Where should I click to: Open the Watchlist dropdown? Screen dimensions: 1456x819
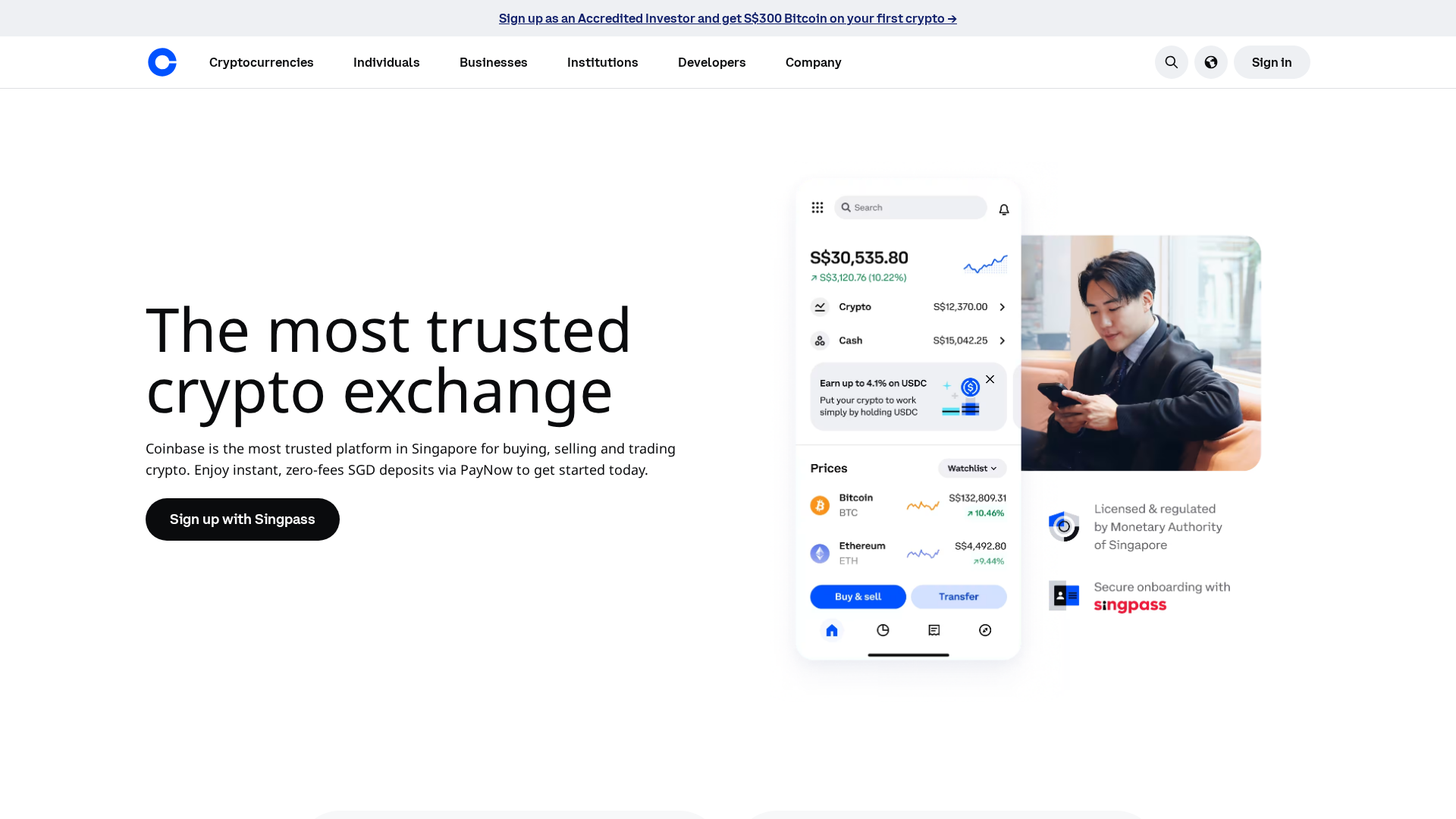972,469
